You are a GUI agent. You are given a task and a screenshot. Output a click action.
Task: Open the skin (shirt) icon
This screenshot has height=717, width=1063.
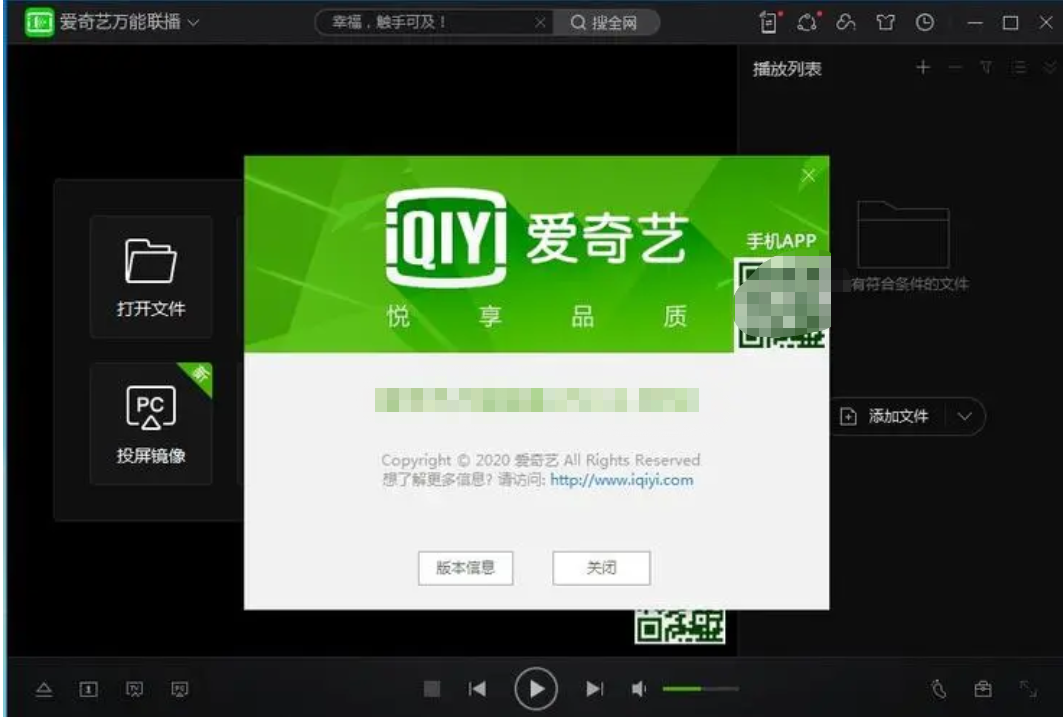pos(885,22)
